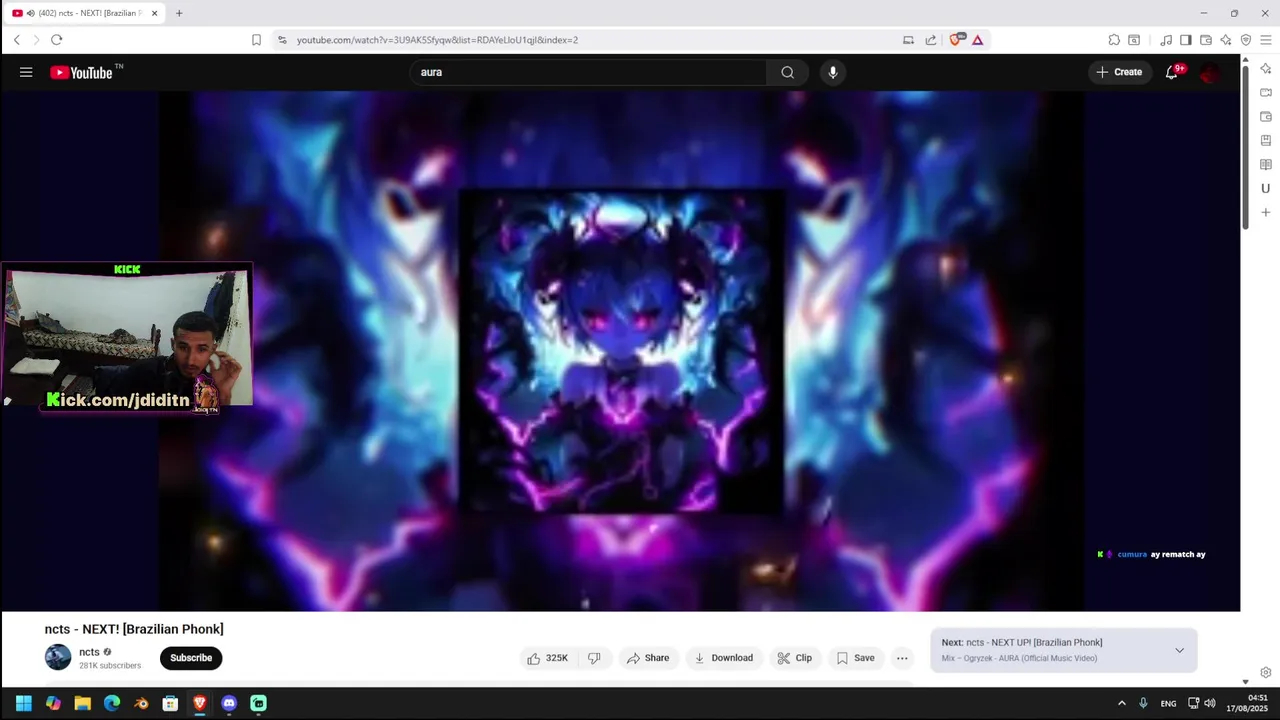
Task: Open reading list book icon in sidebar
Action: coord(1266,164)
